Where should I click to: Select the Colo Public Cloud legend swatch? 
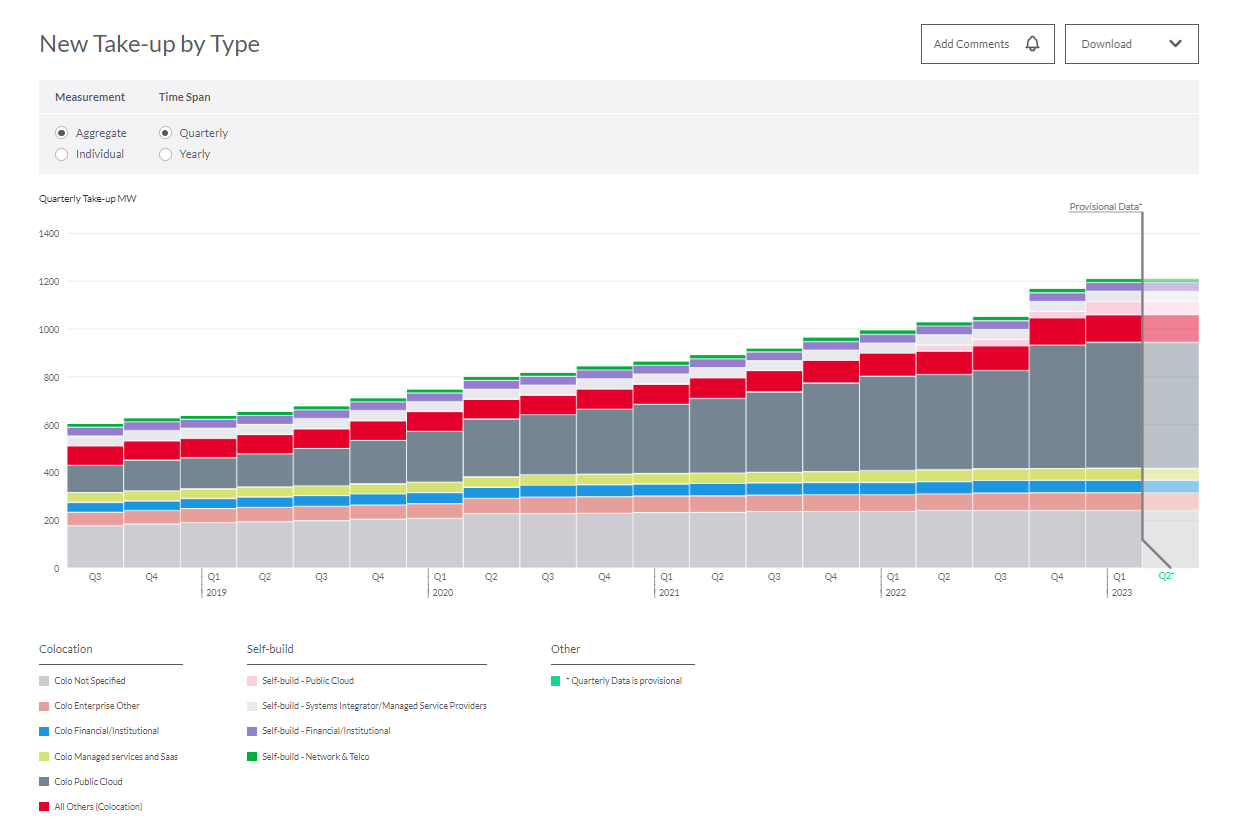coord(44,782)
